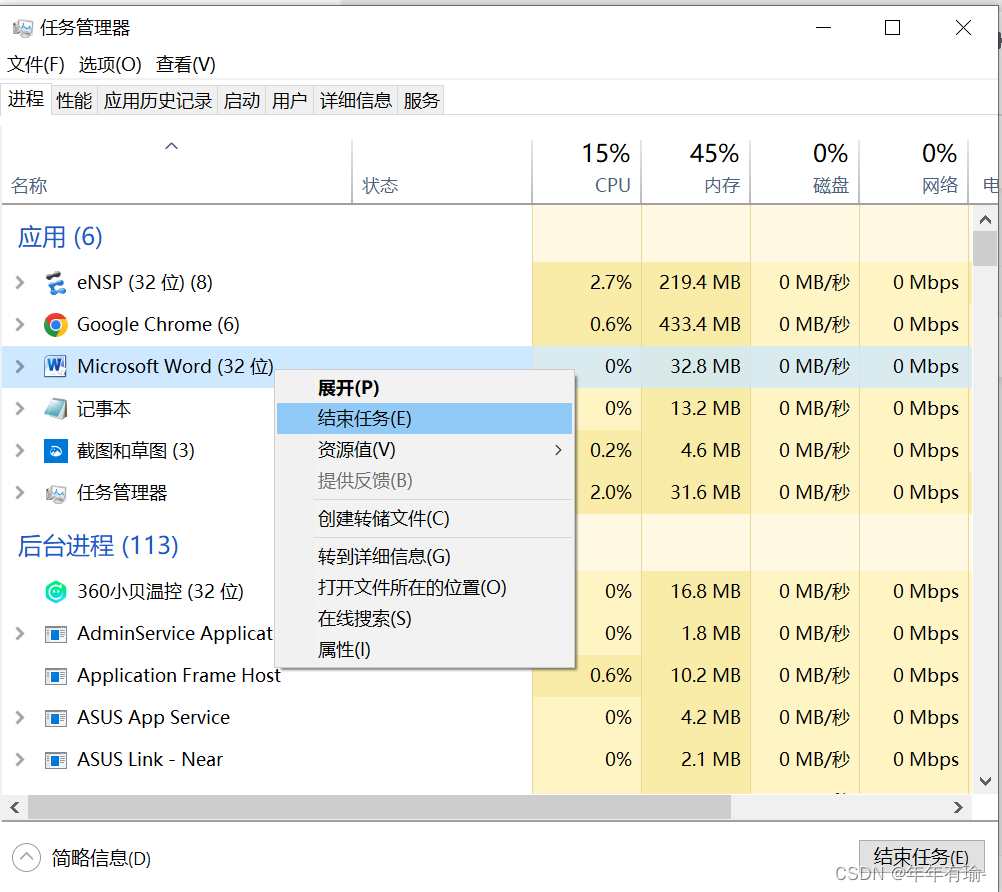Image resolution: width=1002 pixels, height=892 pixels.
Task: Click the eNSP application icon
Action: tap(56, 282)
